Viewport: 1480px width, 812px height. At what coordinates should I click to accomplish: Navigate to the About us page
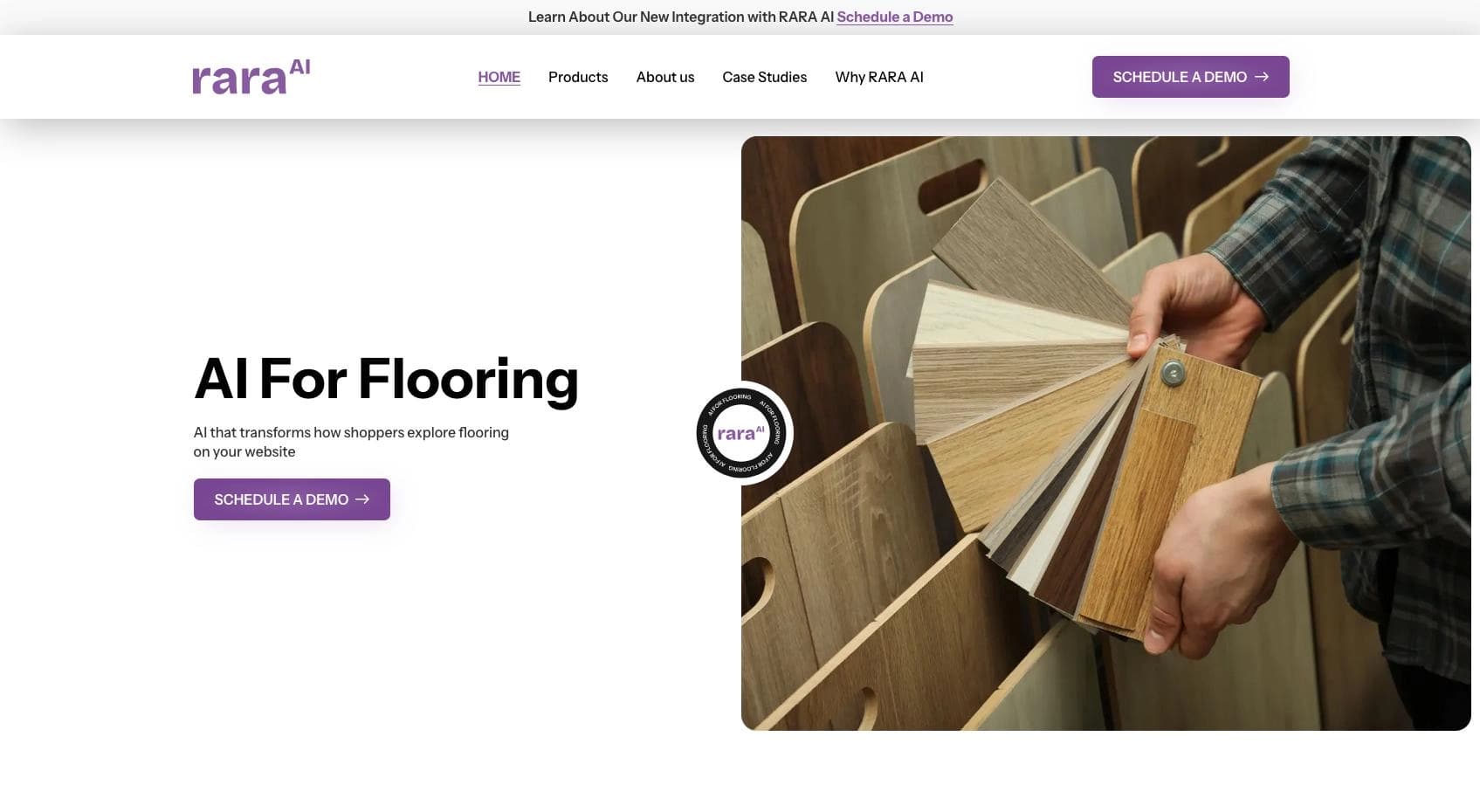664,77
